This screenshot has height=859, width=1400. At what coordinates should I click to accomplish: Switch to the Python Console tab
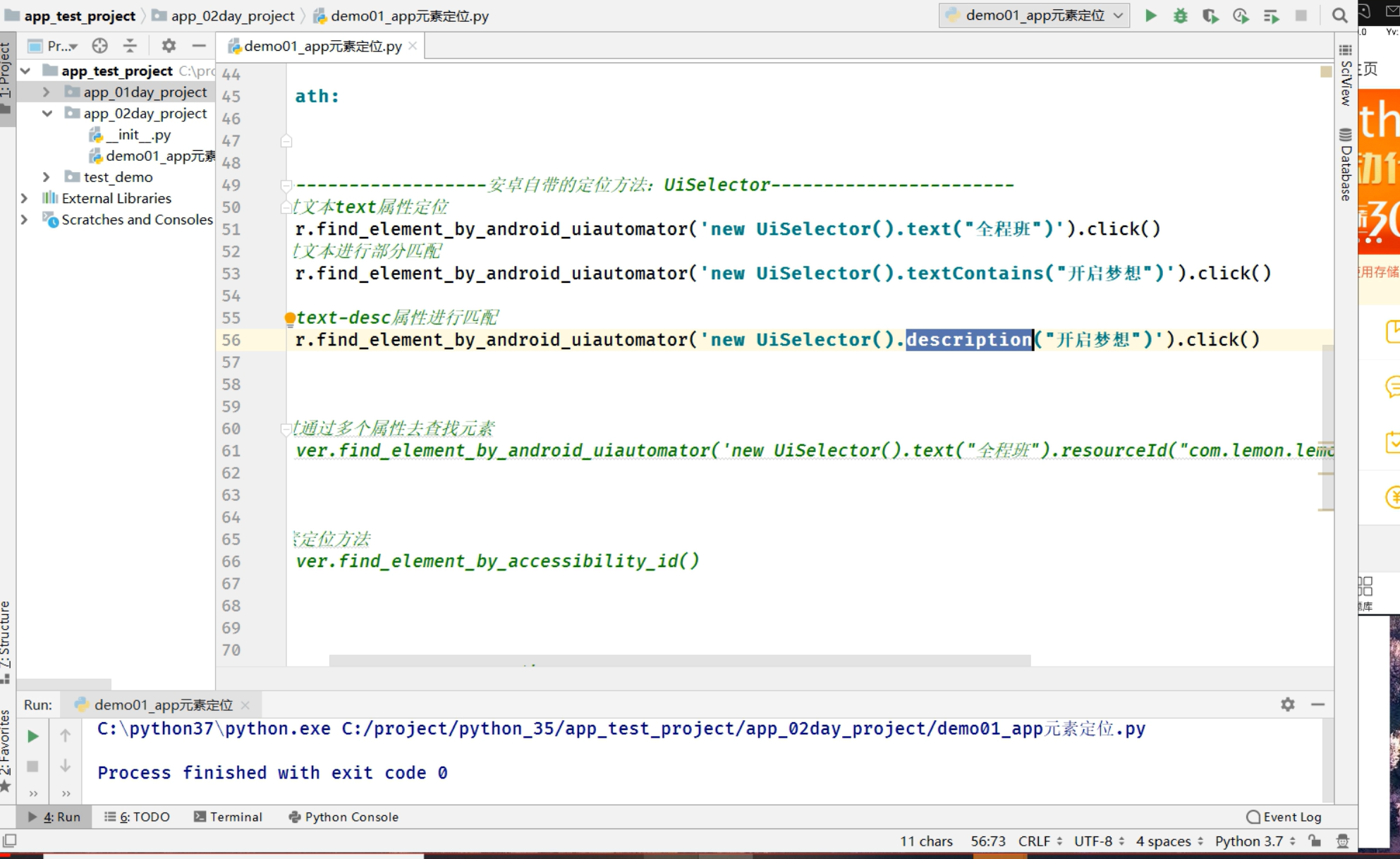(343, 817)
